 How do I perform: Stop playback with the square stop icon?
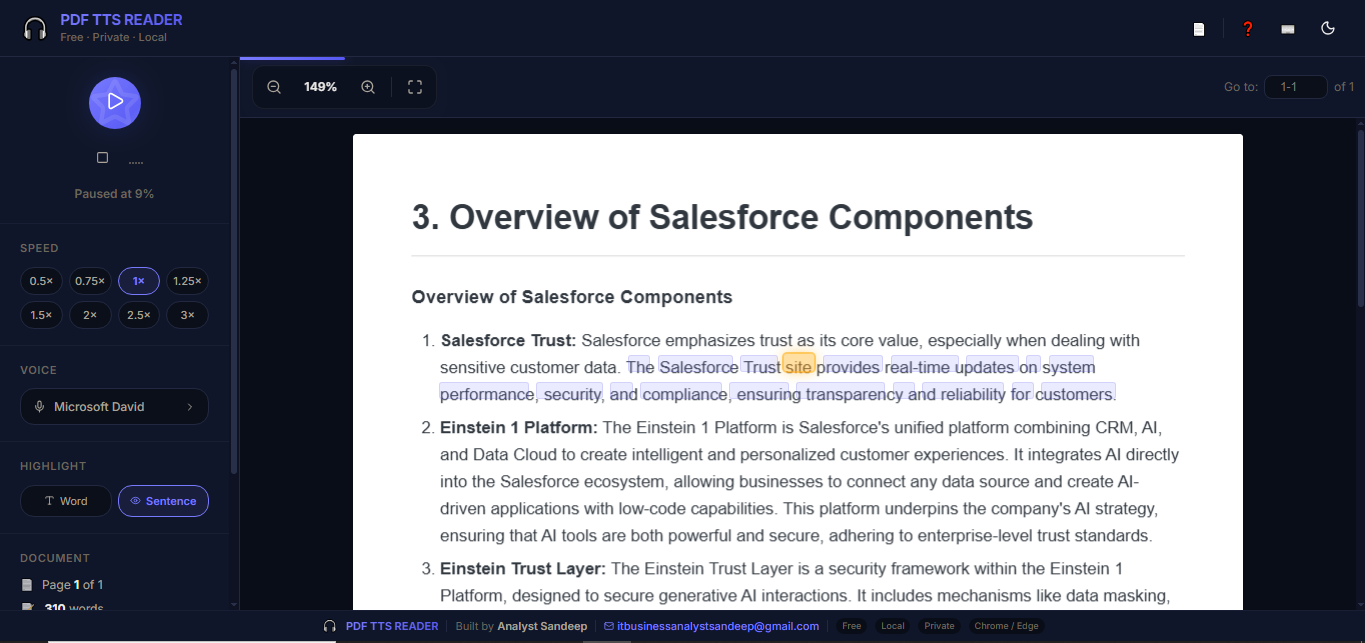point(102,158)
